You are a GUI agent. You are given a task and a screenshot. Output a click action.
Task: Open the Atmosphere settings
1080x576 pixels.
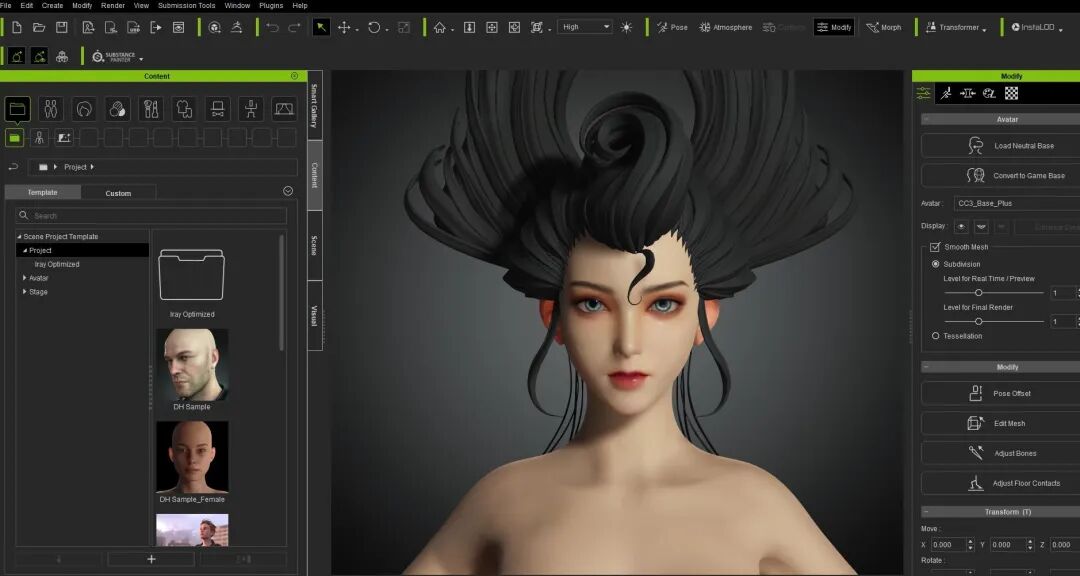point(726,27)
